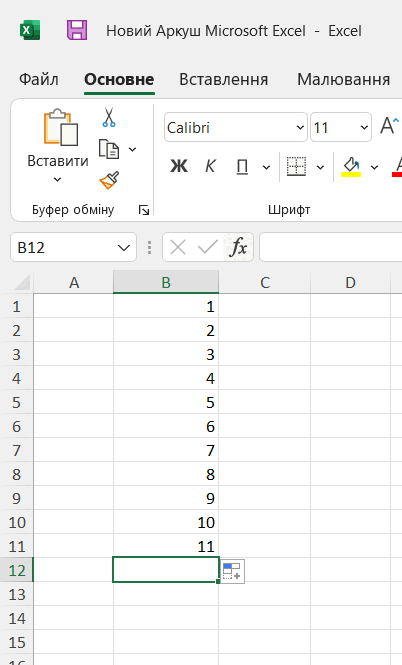The image size is (402, 665).
Task: Confirm entry with formula bar checkmark
Action: pos(208,247)
